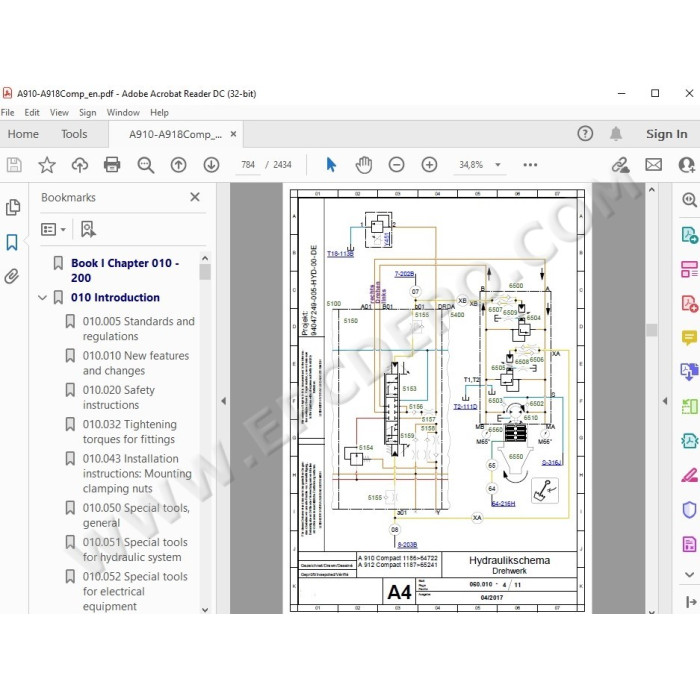Open the Sign menu
Screen dimensions: 700x700
[88, 112]
